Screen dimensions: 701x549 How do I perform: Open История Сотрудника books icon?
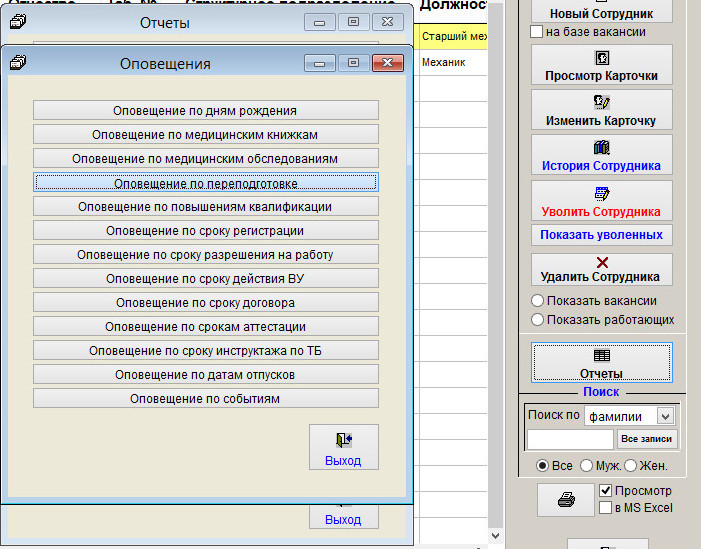tap(602, 147)
